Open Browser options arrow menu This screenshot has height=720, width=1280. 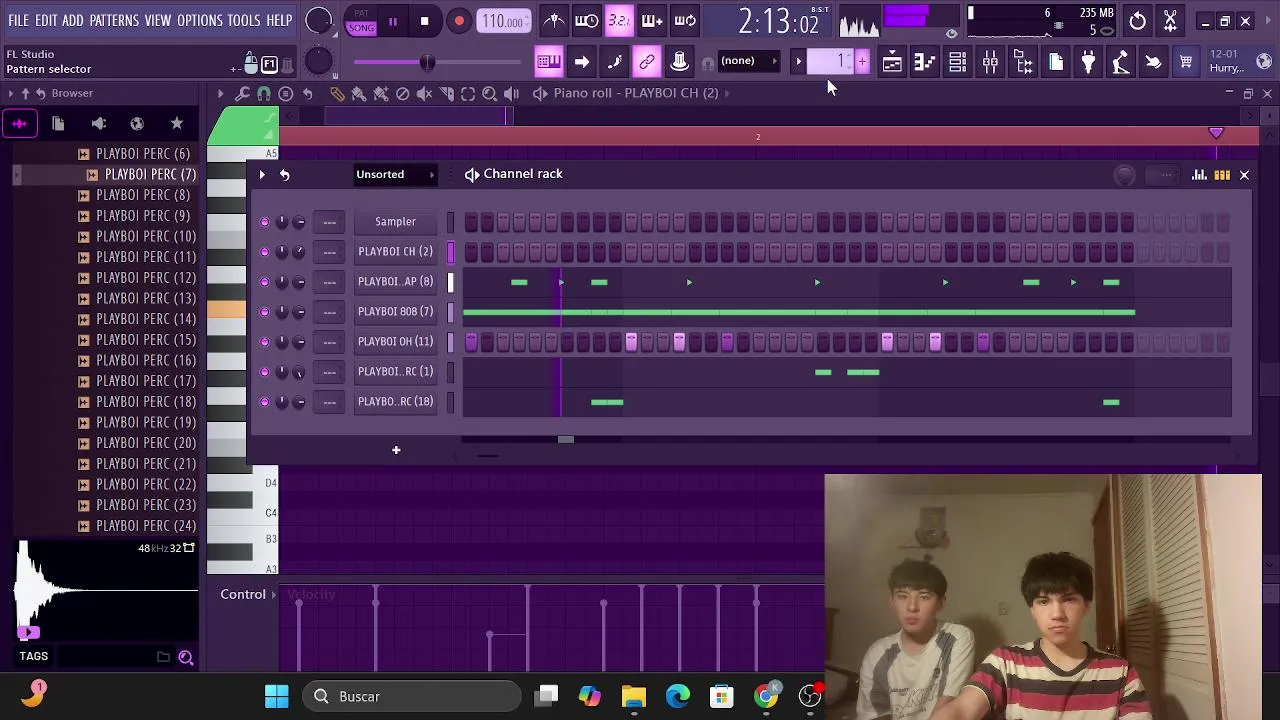[11, 93]
